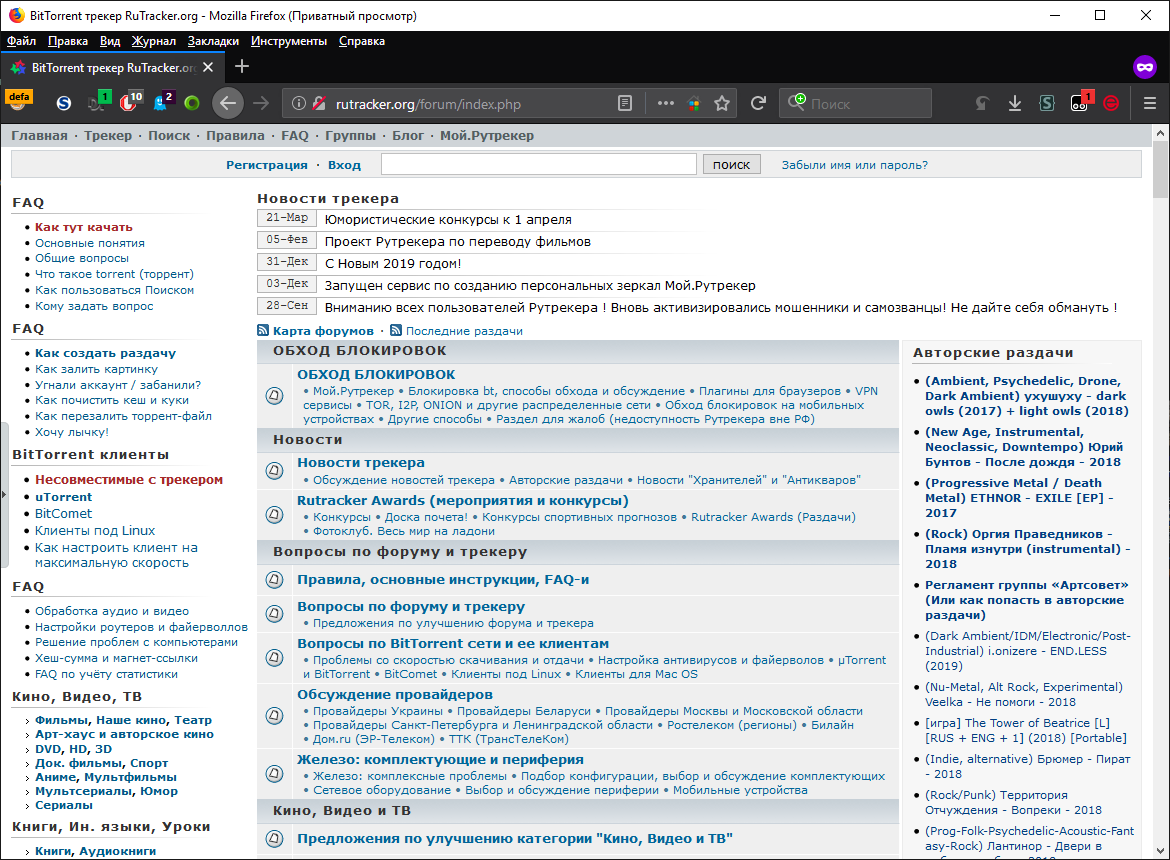Screen dimensions: 1170x860
Task: Go to Трекер in the site navigation
Action: click(107, 136)
